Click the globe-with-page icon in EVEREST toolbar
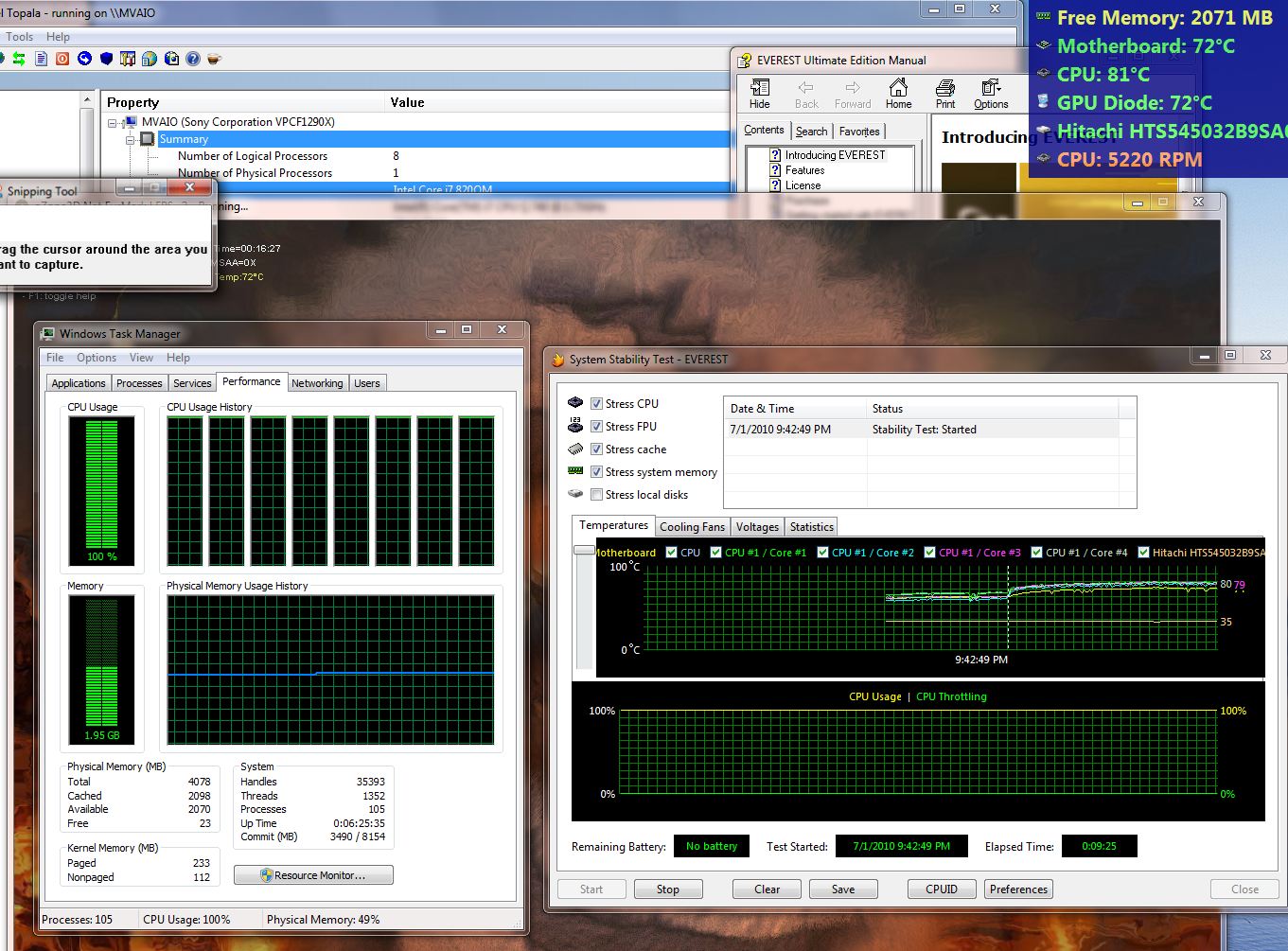The height and width of the screenshot is (951, 1288). 150,59
